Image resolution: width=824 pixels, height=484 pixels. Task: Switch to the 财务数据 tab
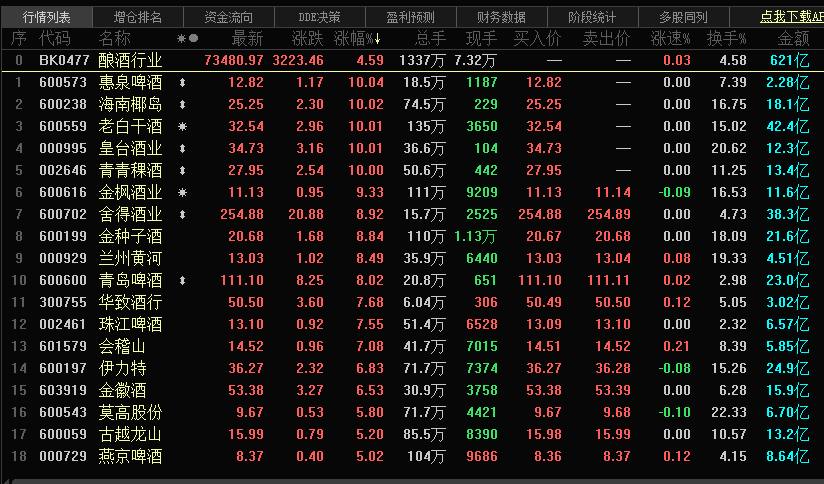point(501,17)
